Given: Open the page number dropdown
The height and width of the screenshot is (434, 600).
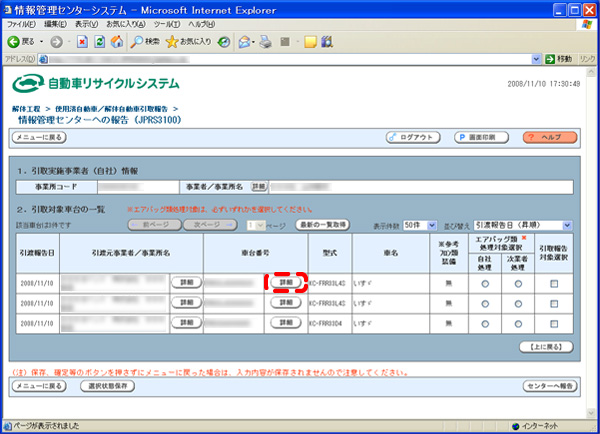Looking at the screenshot, I should [256, 225].
